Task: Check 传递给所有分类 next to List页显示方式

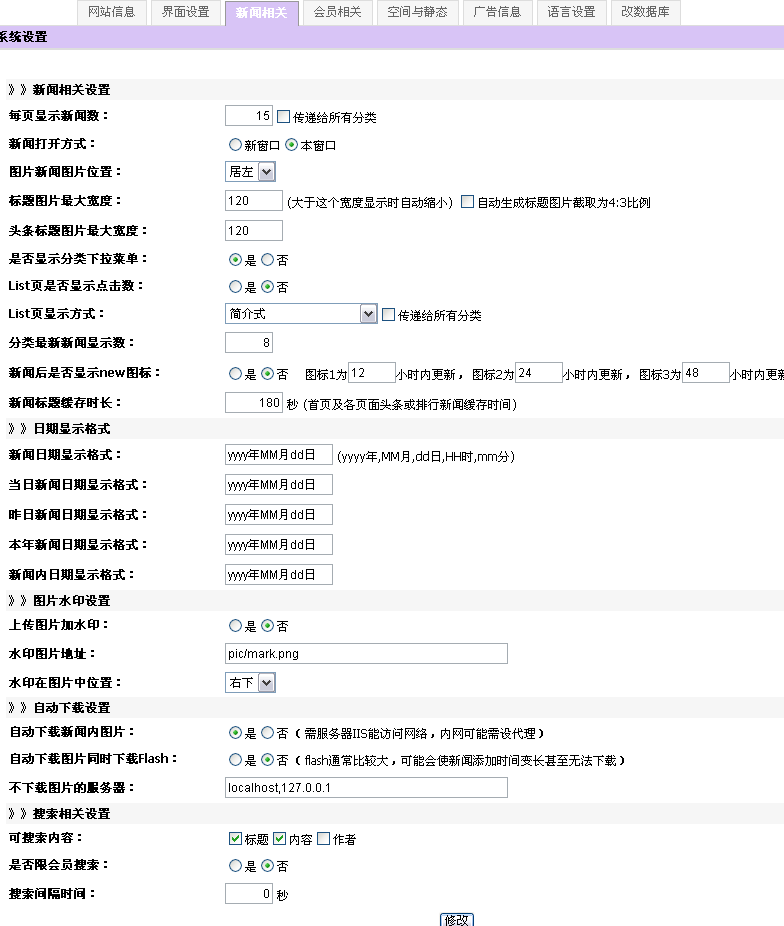Action: (388, 315)
